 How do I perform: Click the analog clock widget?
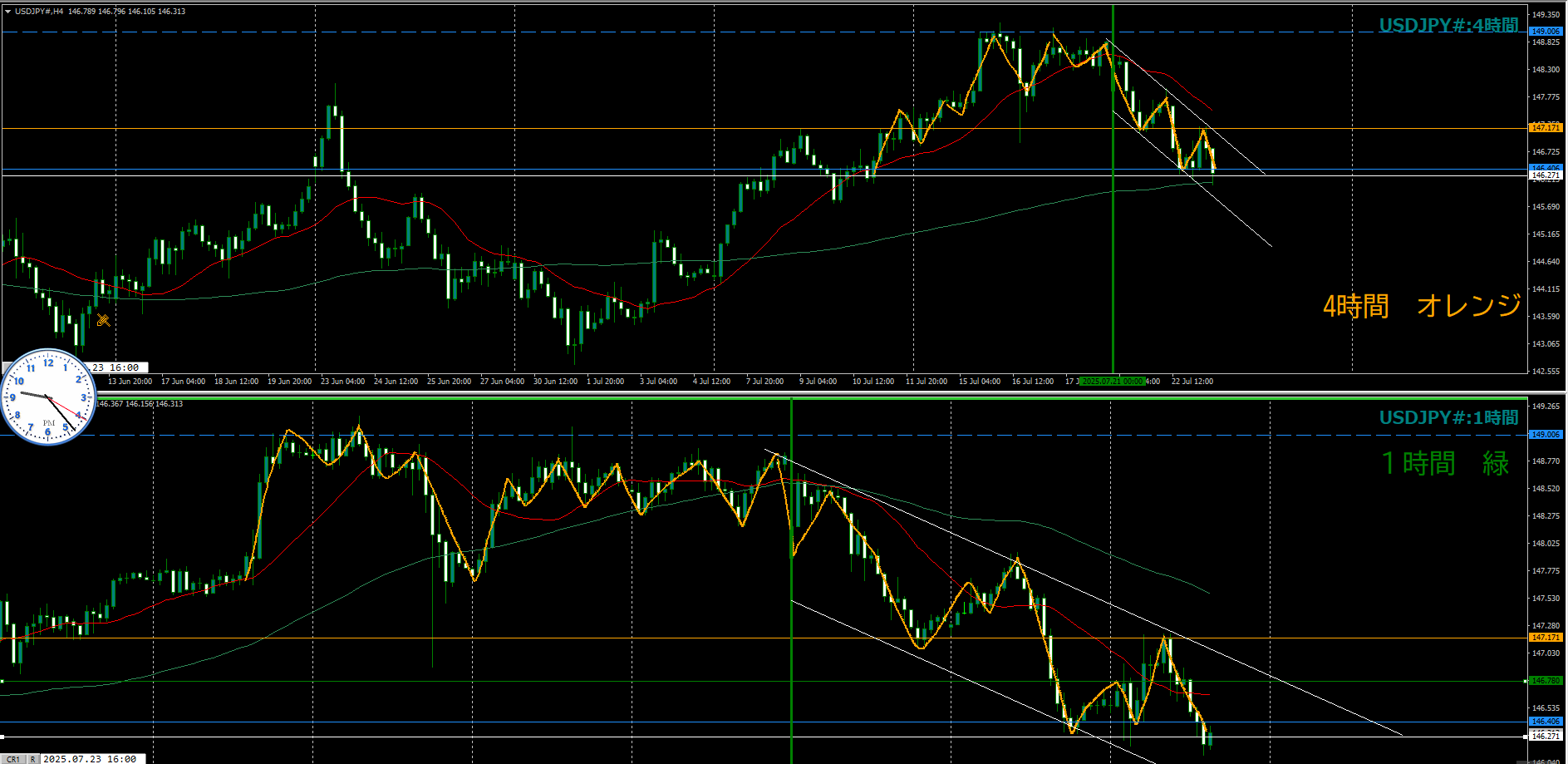[x=48, y=397]
